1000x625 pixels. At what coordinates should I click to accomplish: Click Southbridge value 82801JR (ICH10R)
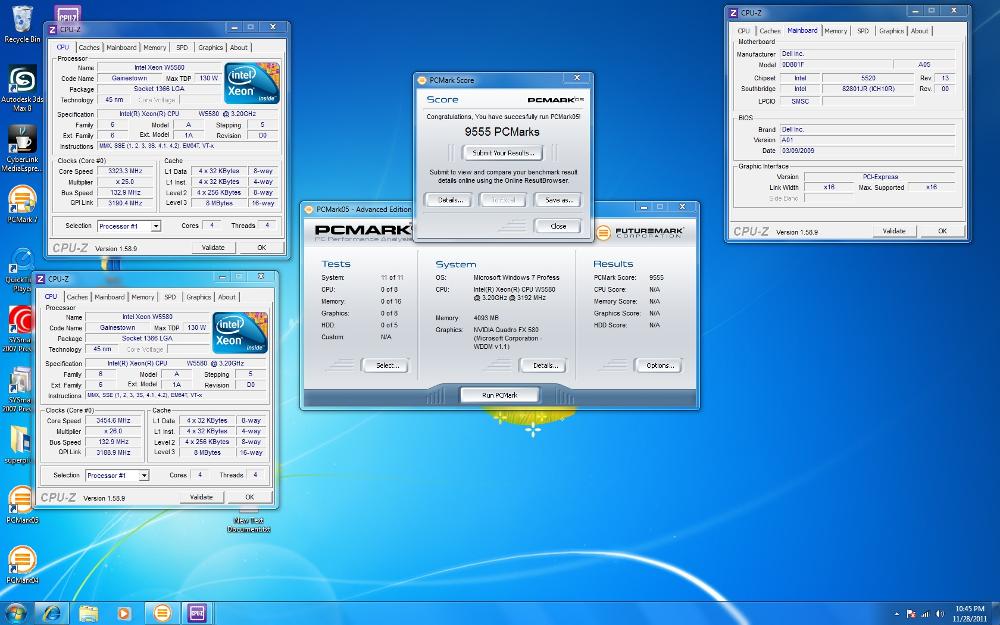click(869, 89)
